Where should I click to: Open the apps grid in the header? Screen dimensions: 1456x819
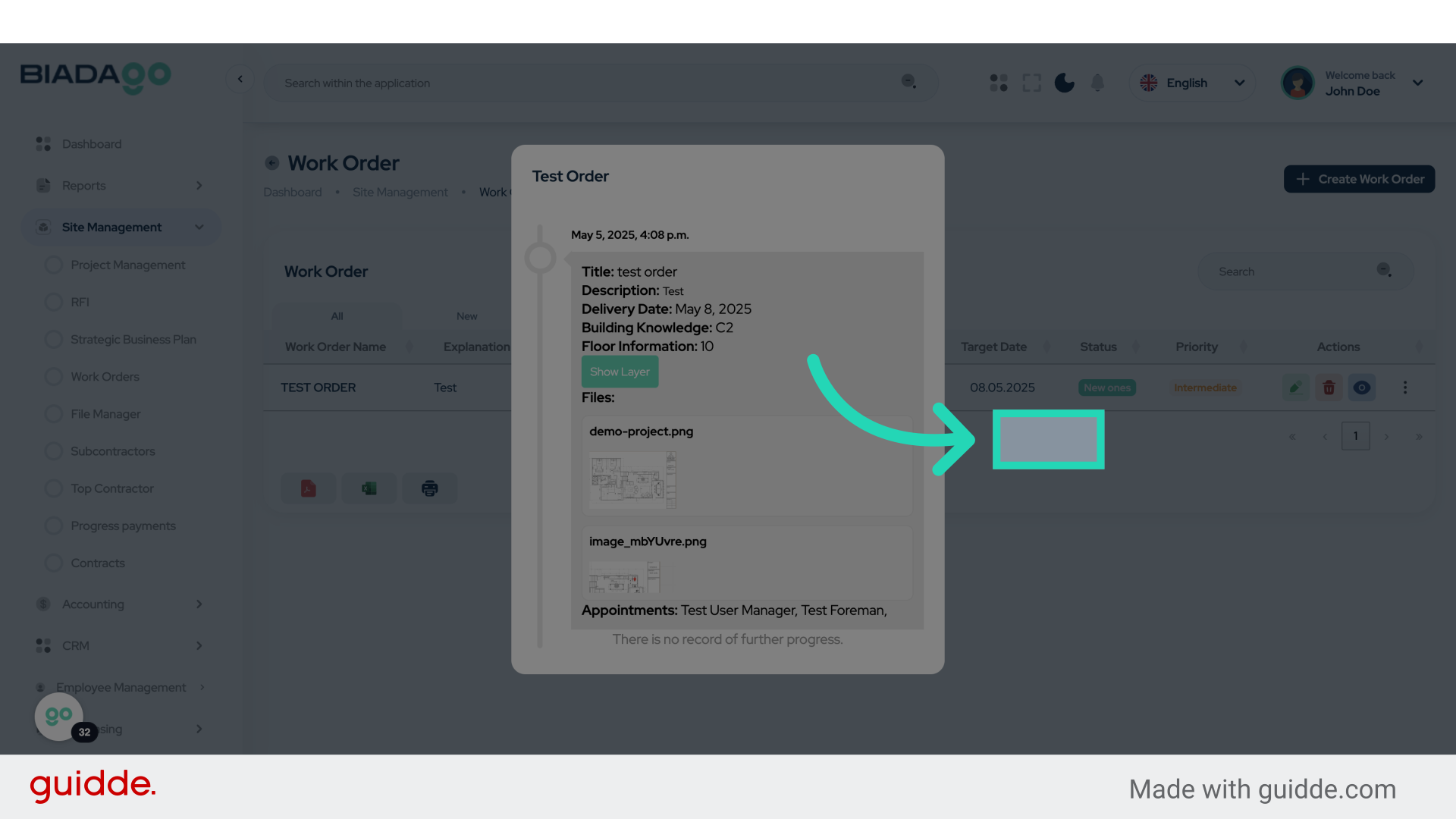[998, 83]
